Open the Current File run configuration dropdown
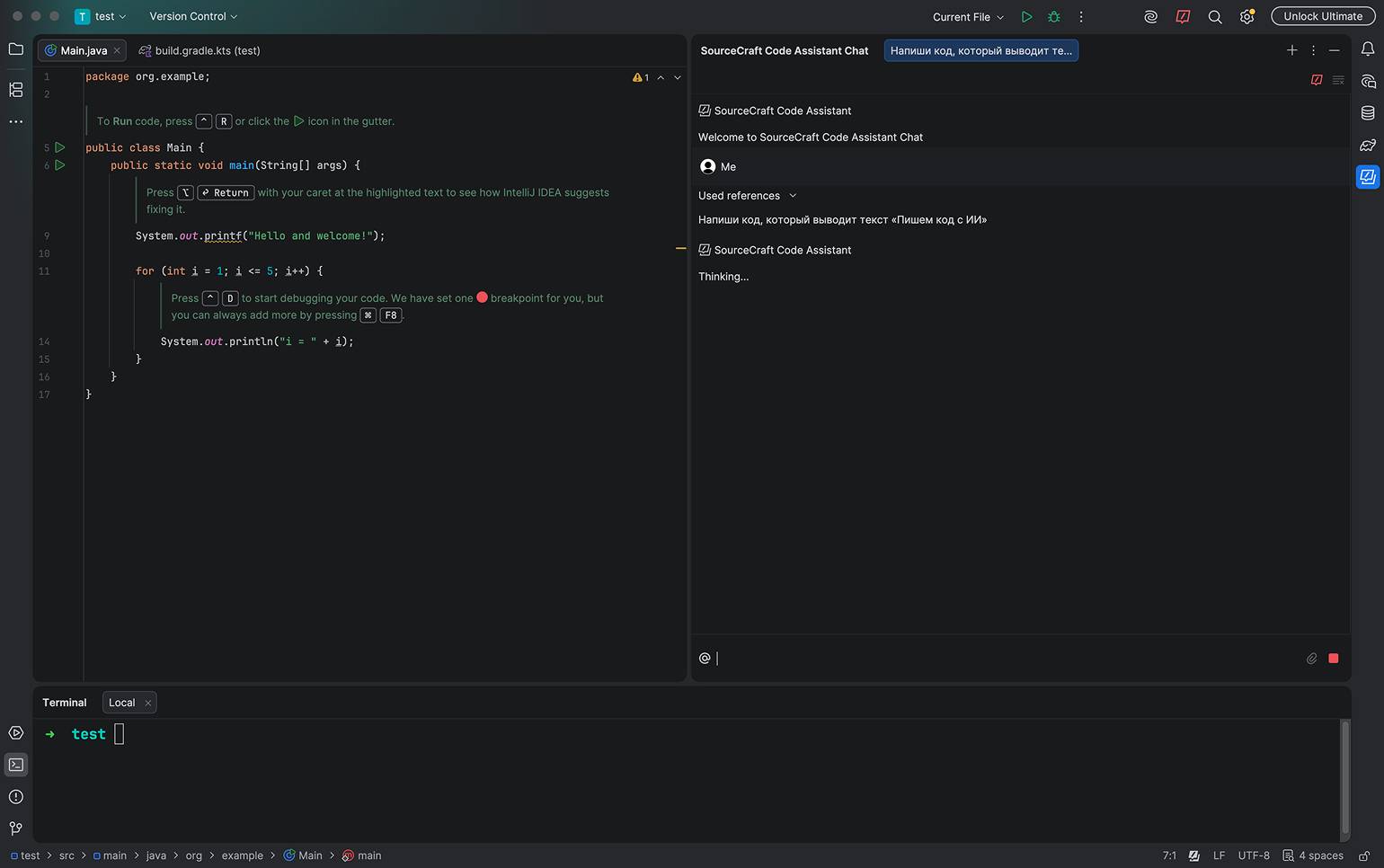This screenshot has width=1384, height=868. 968,17
